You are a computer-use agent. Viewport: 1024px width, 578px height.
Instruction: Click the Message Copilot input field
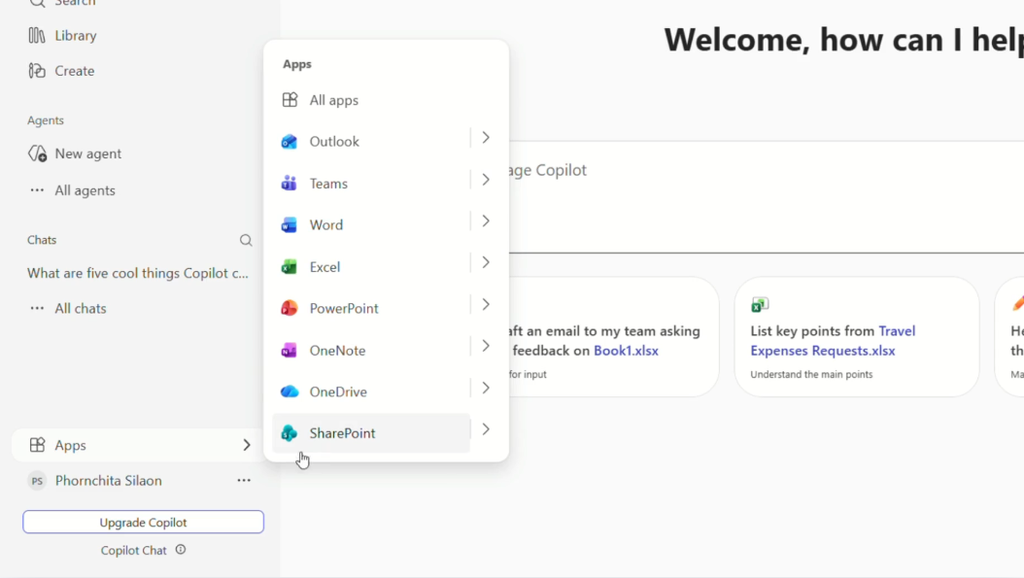766,197
